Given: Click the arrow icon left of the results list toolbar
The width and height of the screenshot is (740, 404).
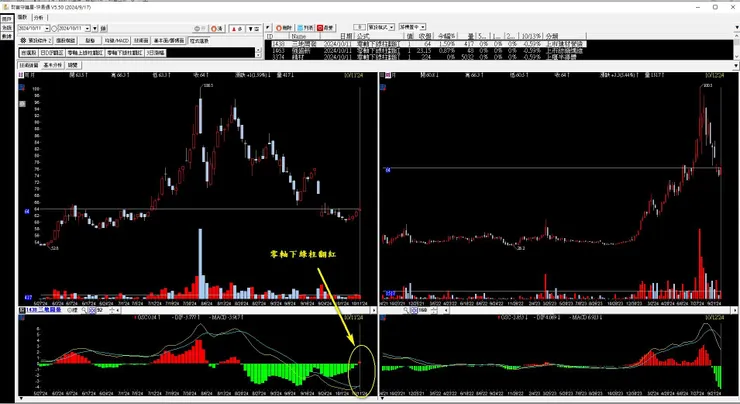Looking at the screenshot, I should [x=268, y=27].
